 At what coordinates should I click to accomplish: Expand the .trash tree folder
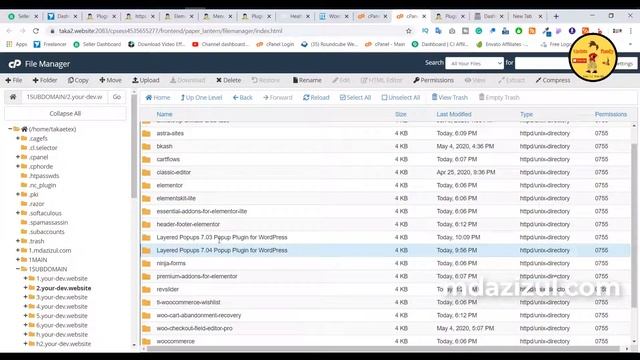coord(18,241)
